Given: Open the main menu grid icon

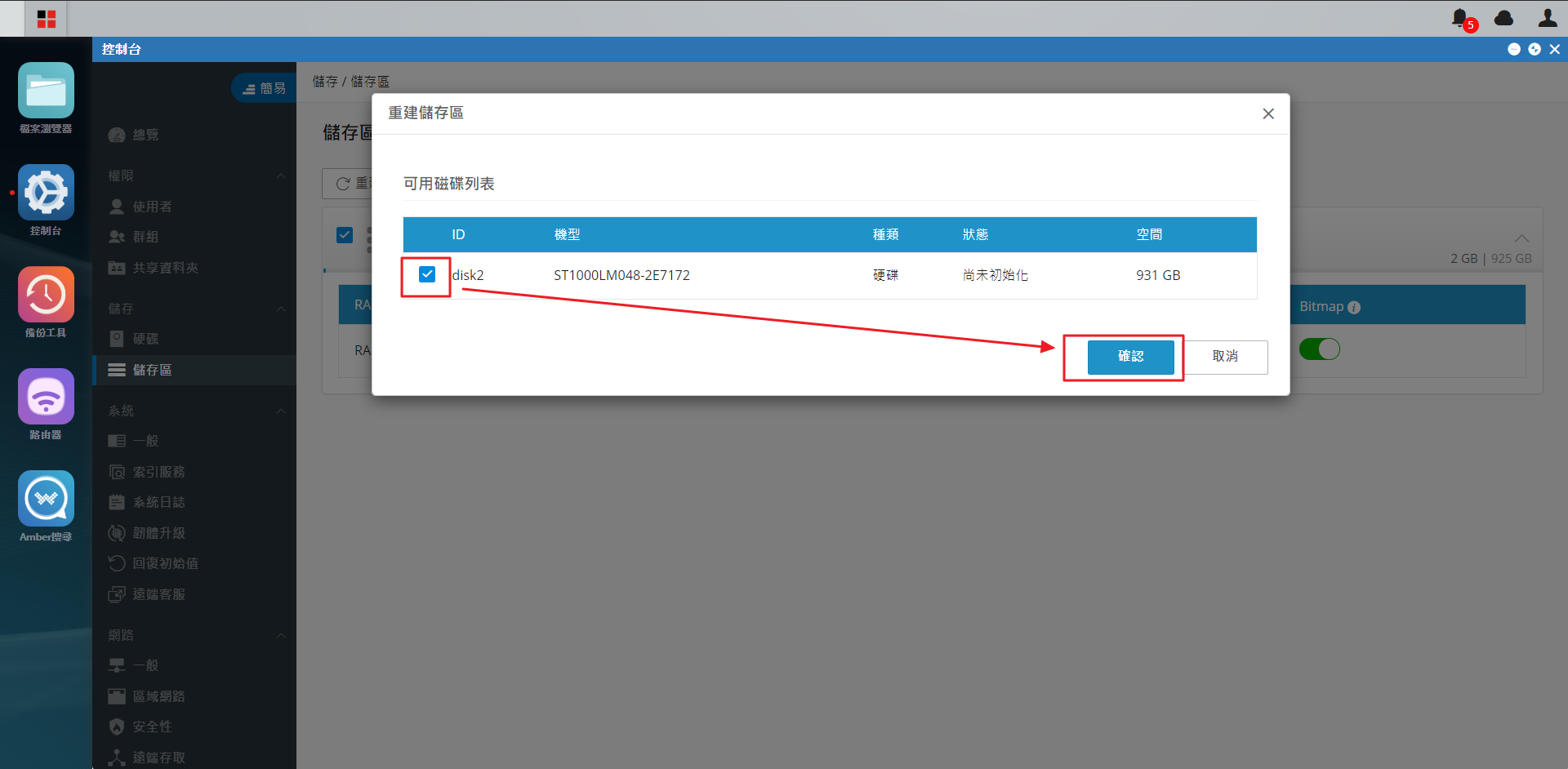Looking at the screenshot, I should tap(47, 19).
